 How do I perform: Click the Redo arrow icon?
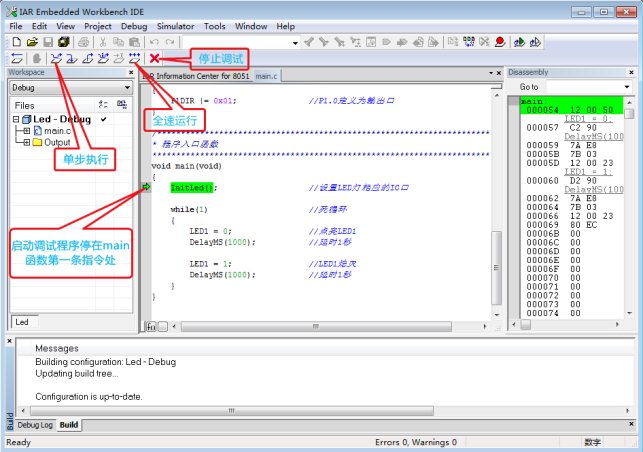[170, 42]
